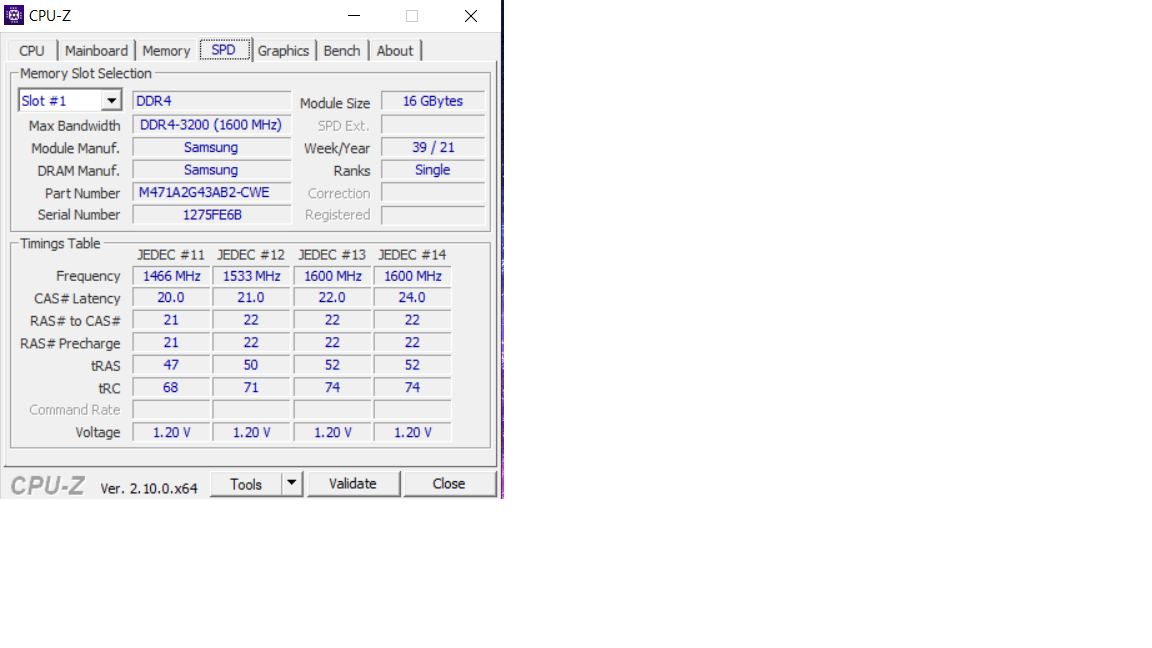Select the 1533 MHz frequency cell
Image resolution: width=1152 pixels, height=648 pixels.
tap(252, 276)
